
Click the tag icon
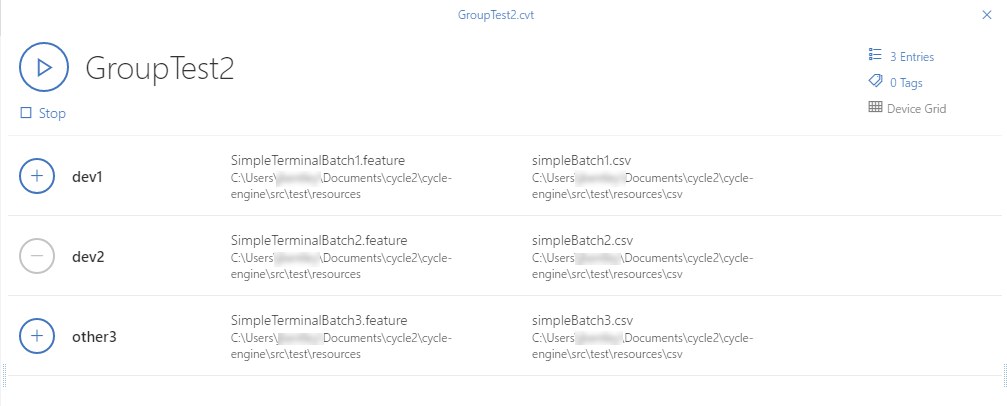[x=875, y=82]
